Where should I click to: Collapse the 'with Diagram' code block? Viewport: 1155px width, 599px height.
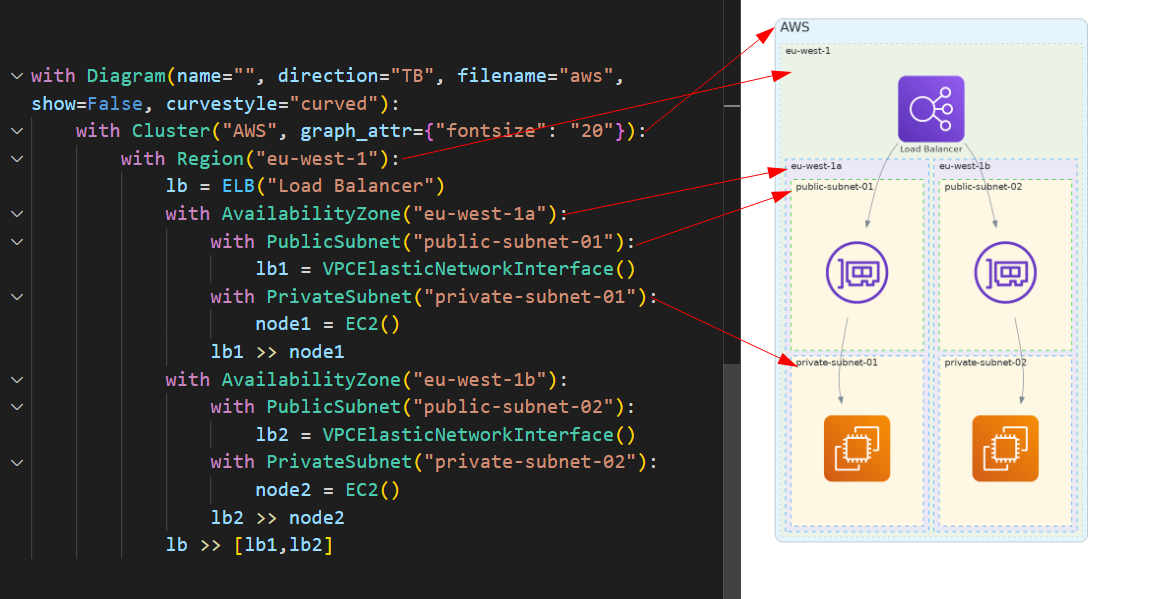point(16,76)
